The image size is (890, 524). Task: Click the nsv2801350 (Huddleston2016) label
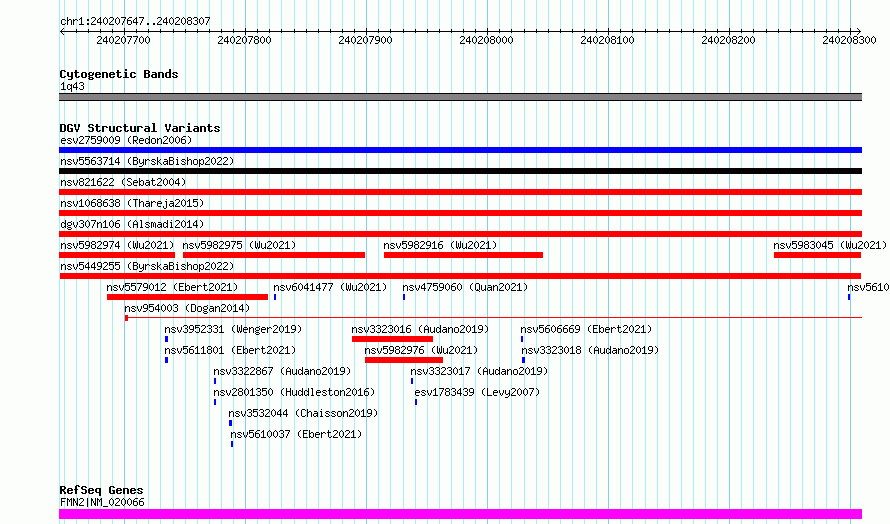click(294, 392)
